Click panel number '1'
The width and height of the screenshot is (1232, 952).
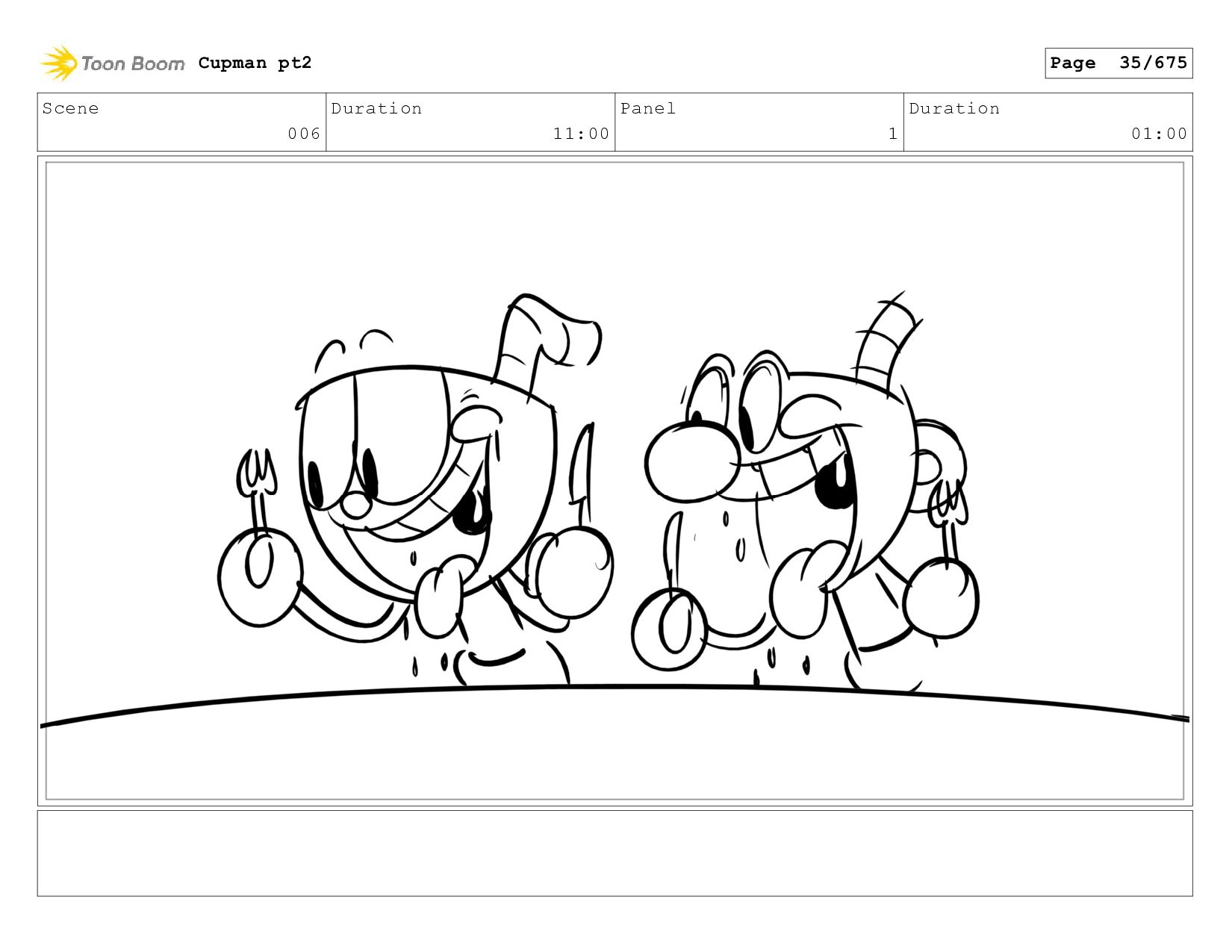tap(893, 134)
